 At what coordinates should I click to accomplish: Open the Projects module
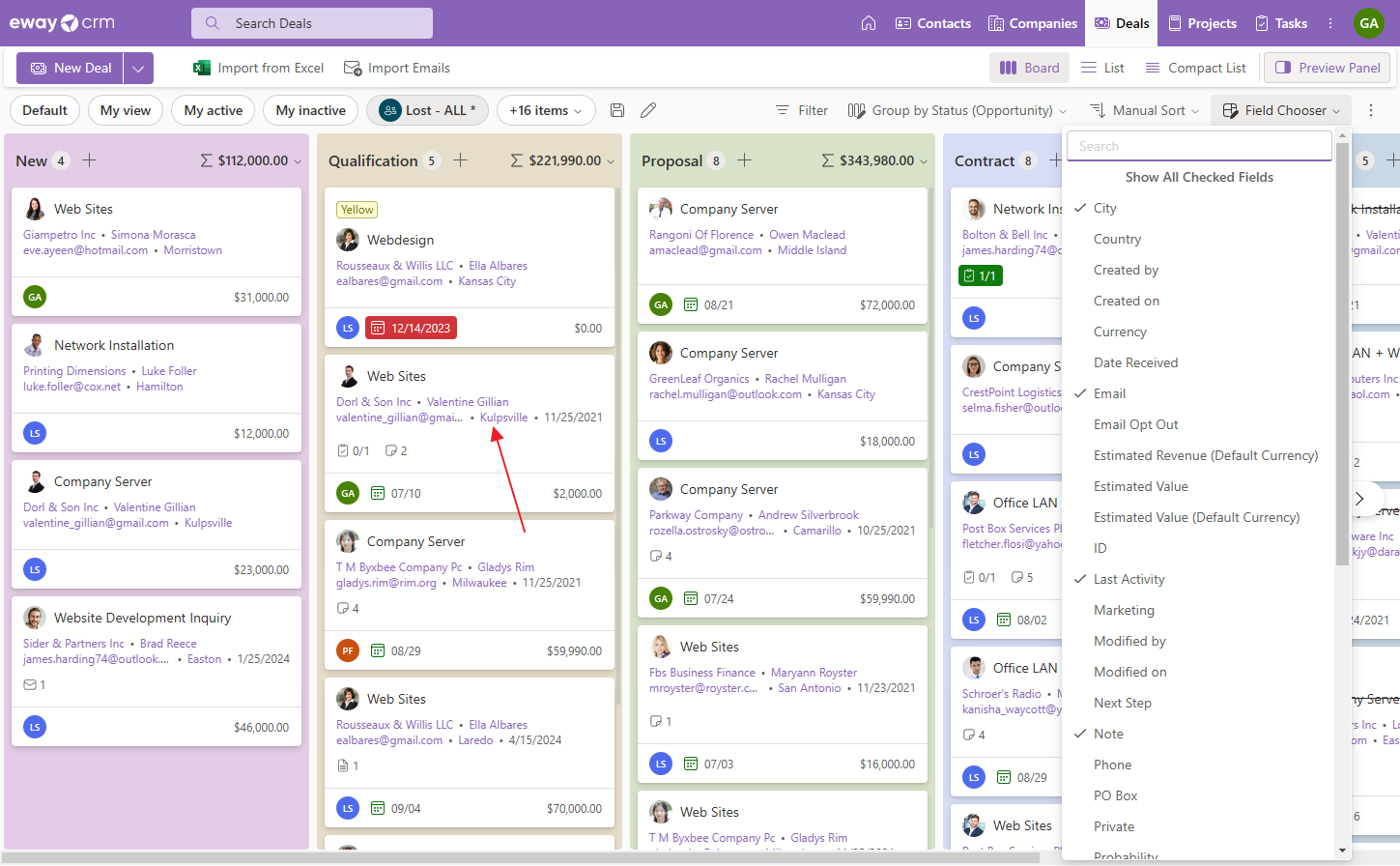pos(1202,23)
